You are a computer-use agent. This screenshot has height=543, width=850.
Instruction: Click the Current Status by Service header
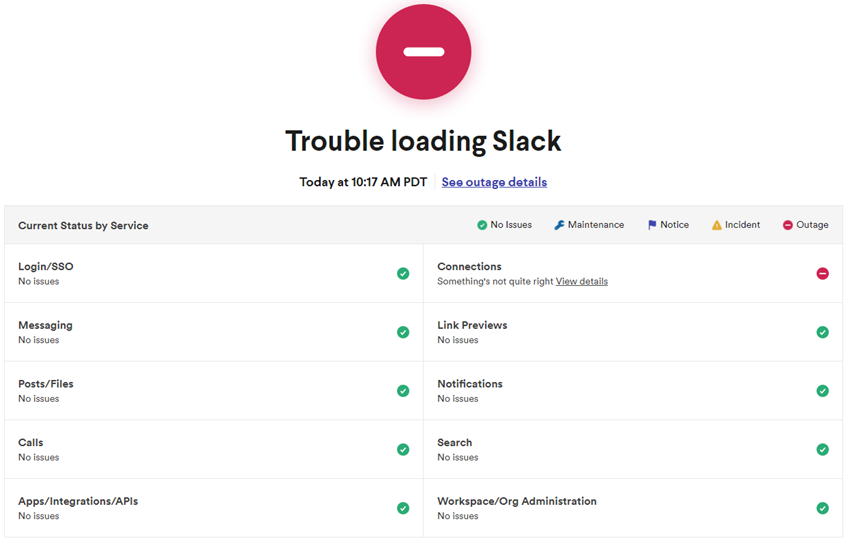pyautogui.click(x=83, y=226)
